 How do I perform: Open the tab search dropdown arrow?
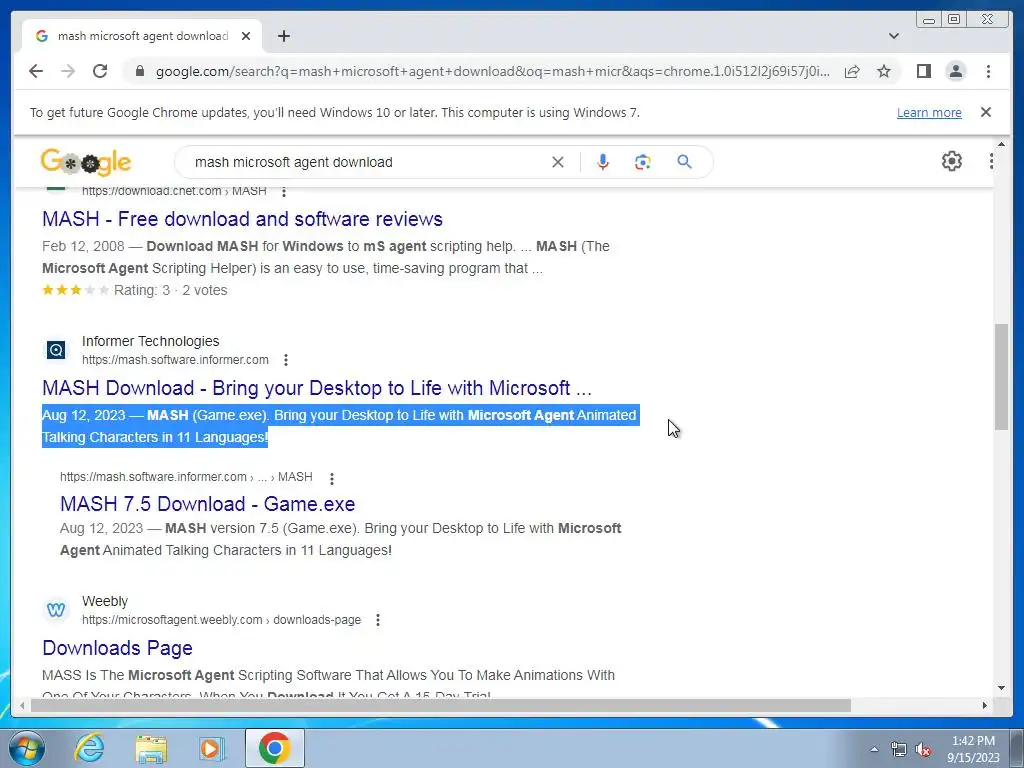(894, 36)
